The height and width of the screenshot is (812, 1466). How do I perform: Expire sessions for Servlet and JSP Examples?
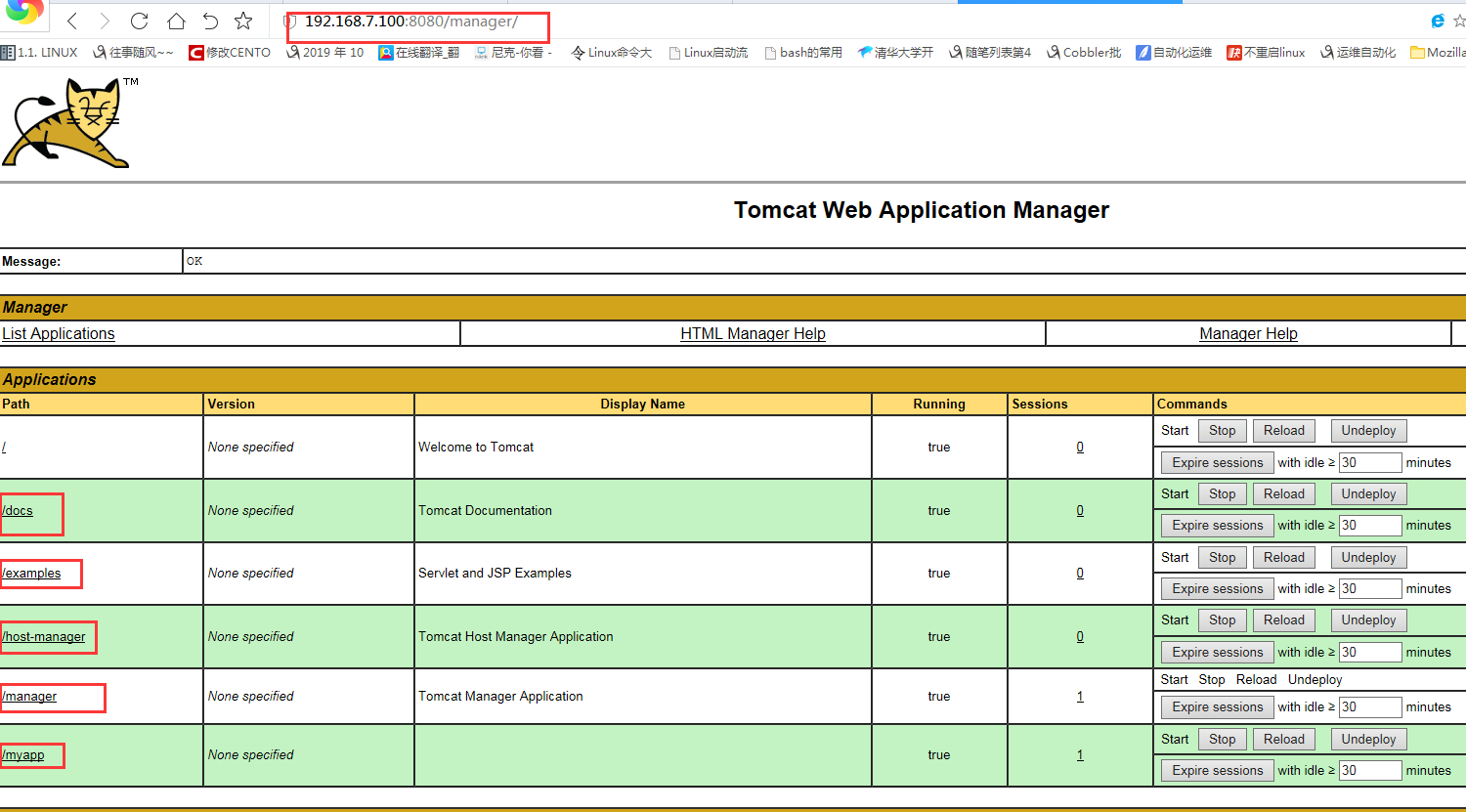tap(1218, 588)
